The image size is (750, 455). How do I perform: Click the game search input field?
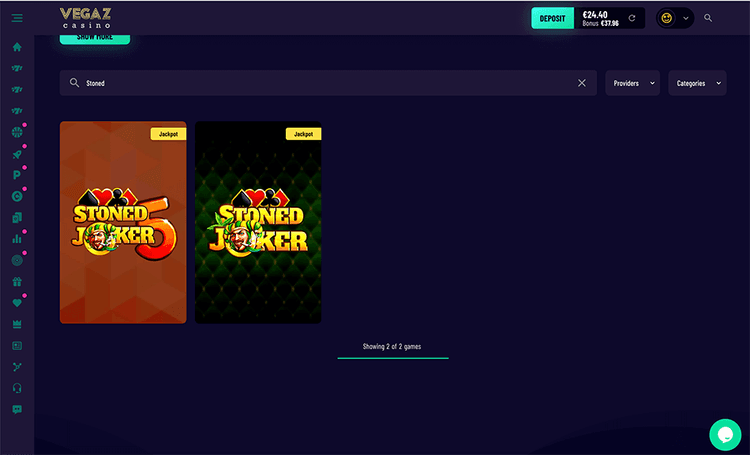328,83
